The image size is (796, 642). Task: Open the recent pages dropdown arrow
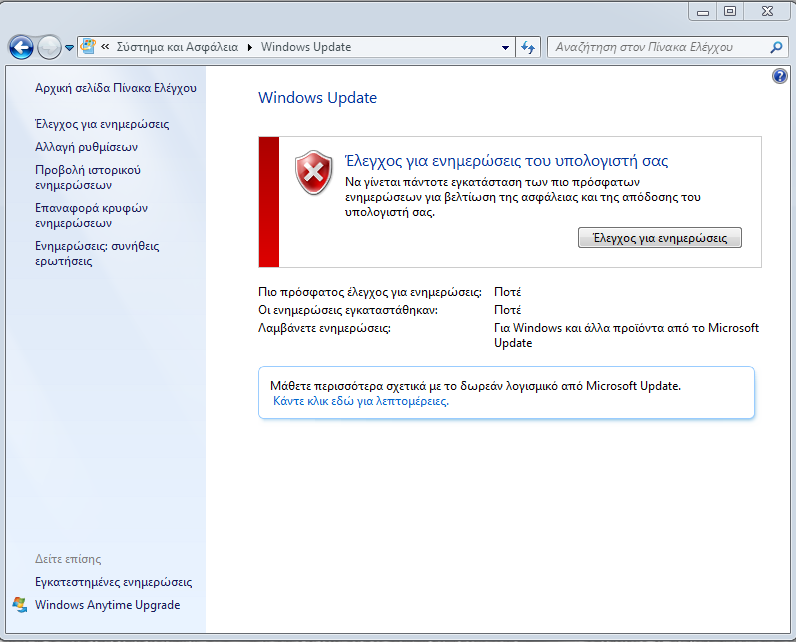coord(70,48)
